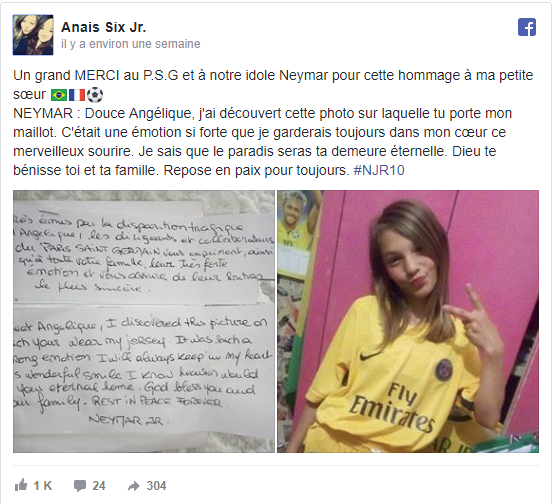The width and height of the screenshot is (554, 504).
Task: Open the photo of girl in yellow jersey
Action: [408, 321]
